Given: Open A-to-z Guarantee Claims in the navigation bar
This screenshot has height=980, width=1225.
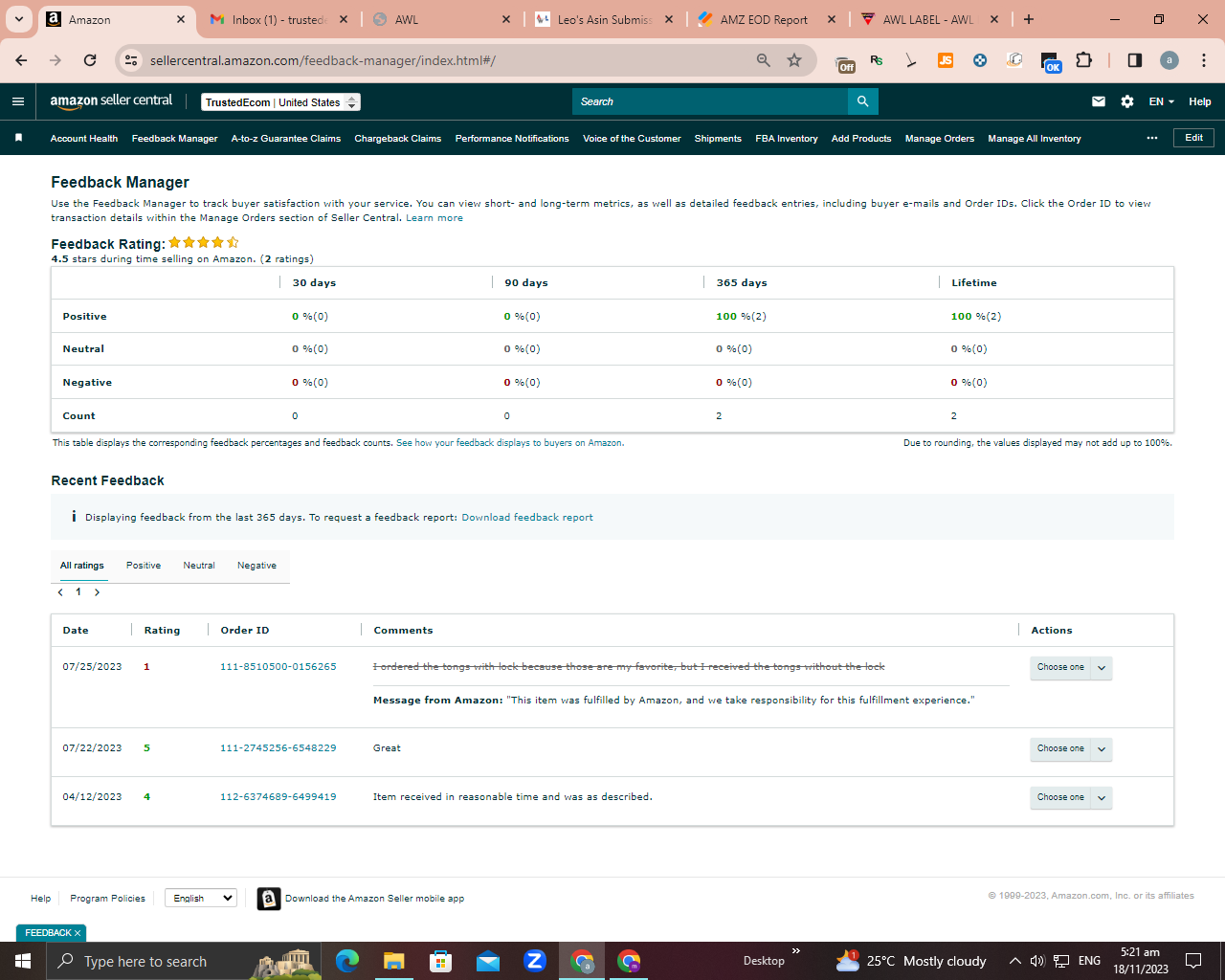Looking at the screenshot, I should click(x=286, y=139).
